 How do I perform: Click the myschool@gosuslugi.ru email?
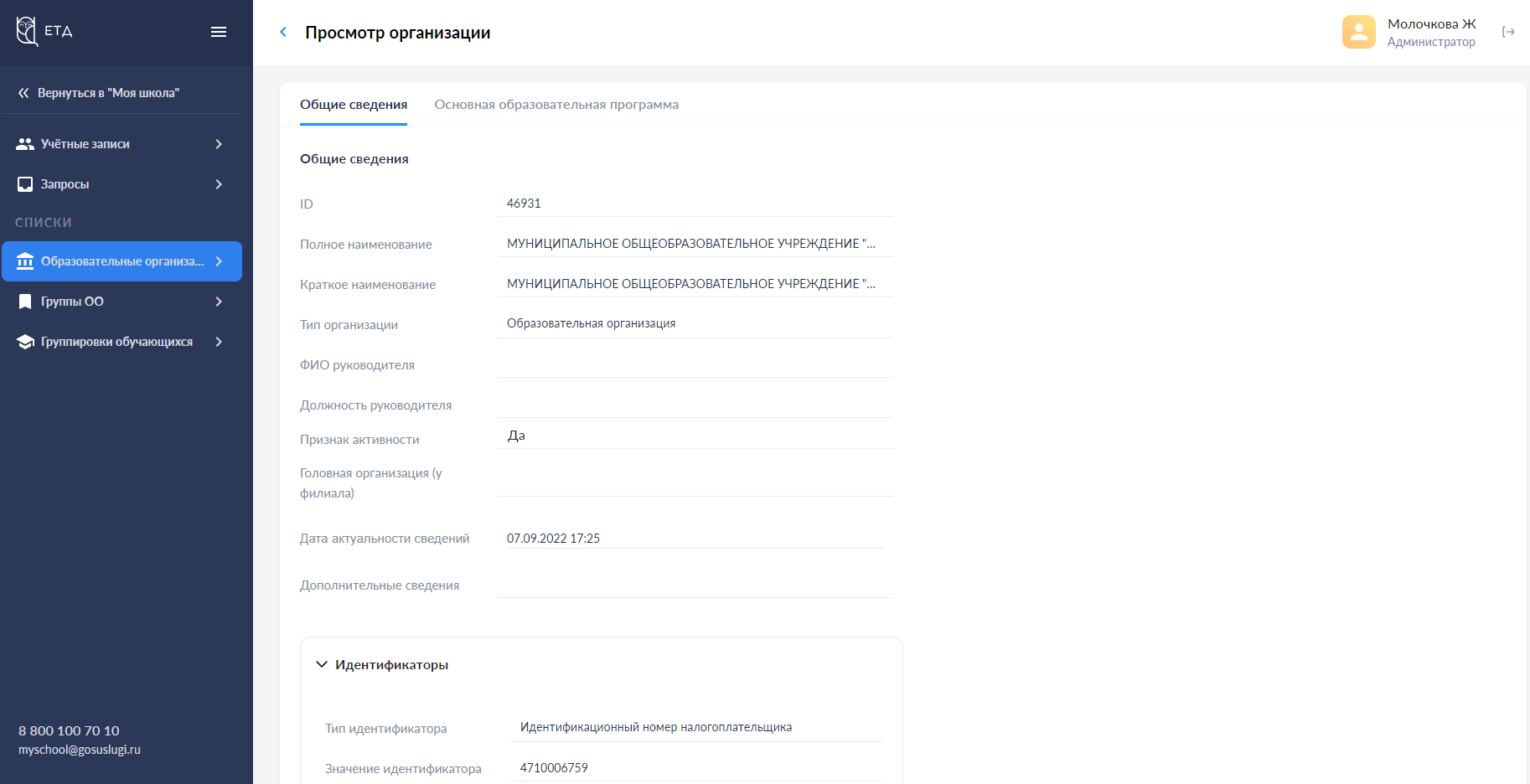pyautogui.click(x=80, y=750)
